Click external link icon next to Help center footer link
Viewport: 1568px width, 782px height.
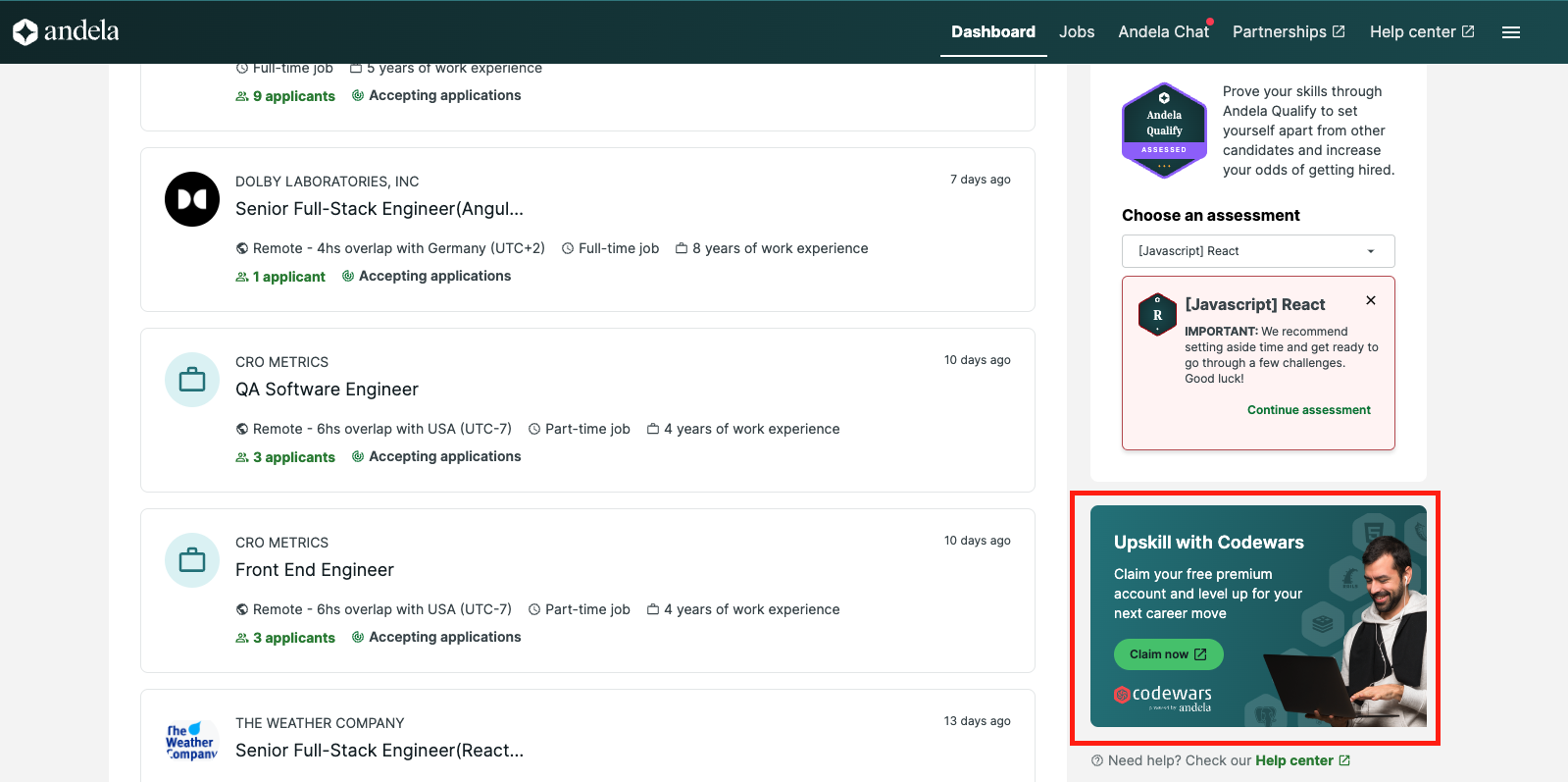[x=1344, y=760]
